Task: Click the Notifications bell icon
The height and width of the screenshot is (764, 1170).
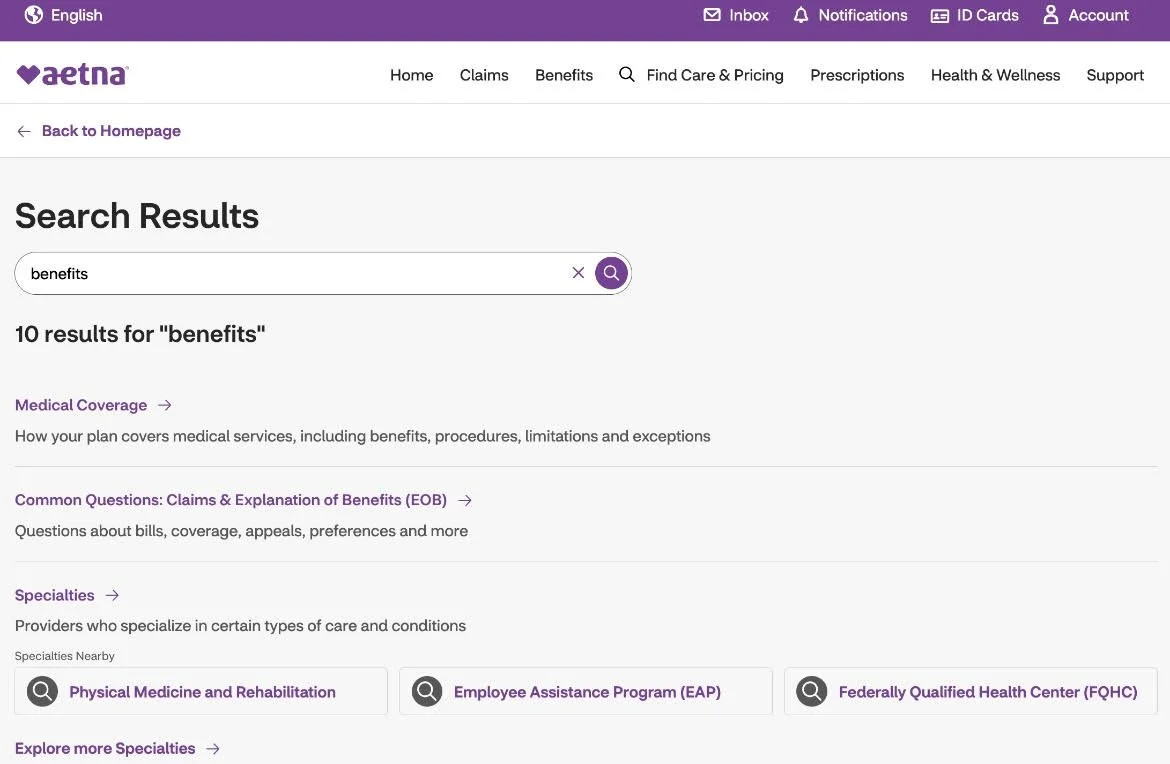Action: [x=801, y=15]
